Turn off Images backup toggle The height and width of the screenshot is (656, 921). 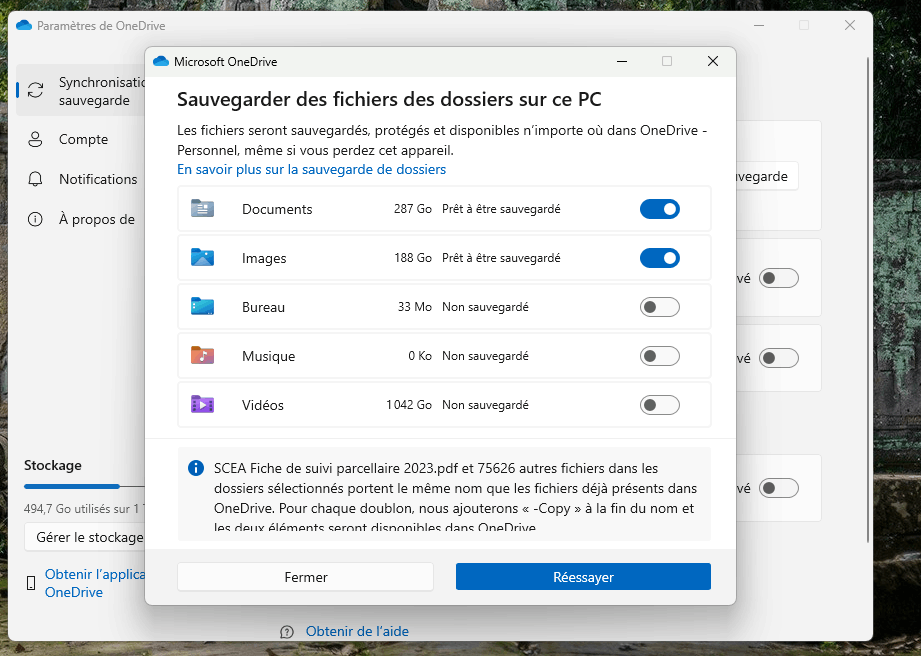pos(660,258)
